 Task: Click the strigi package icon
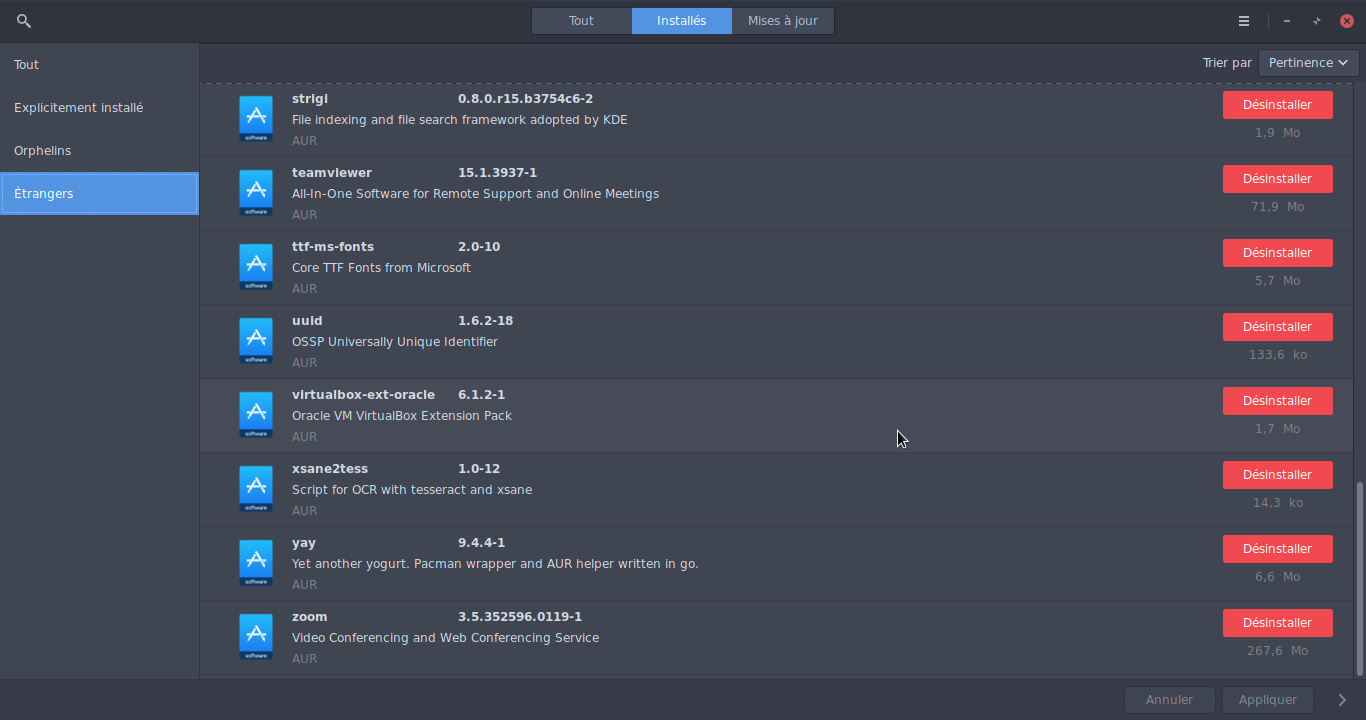point(256,119)
